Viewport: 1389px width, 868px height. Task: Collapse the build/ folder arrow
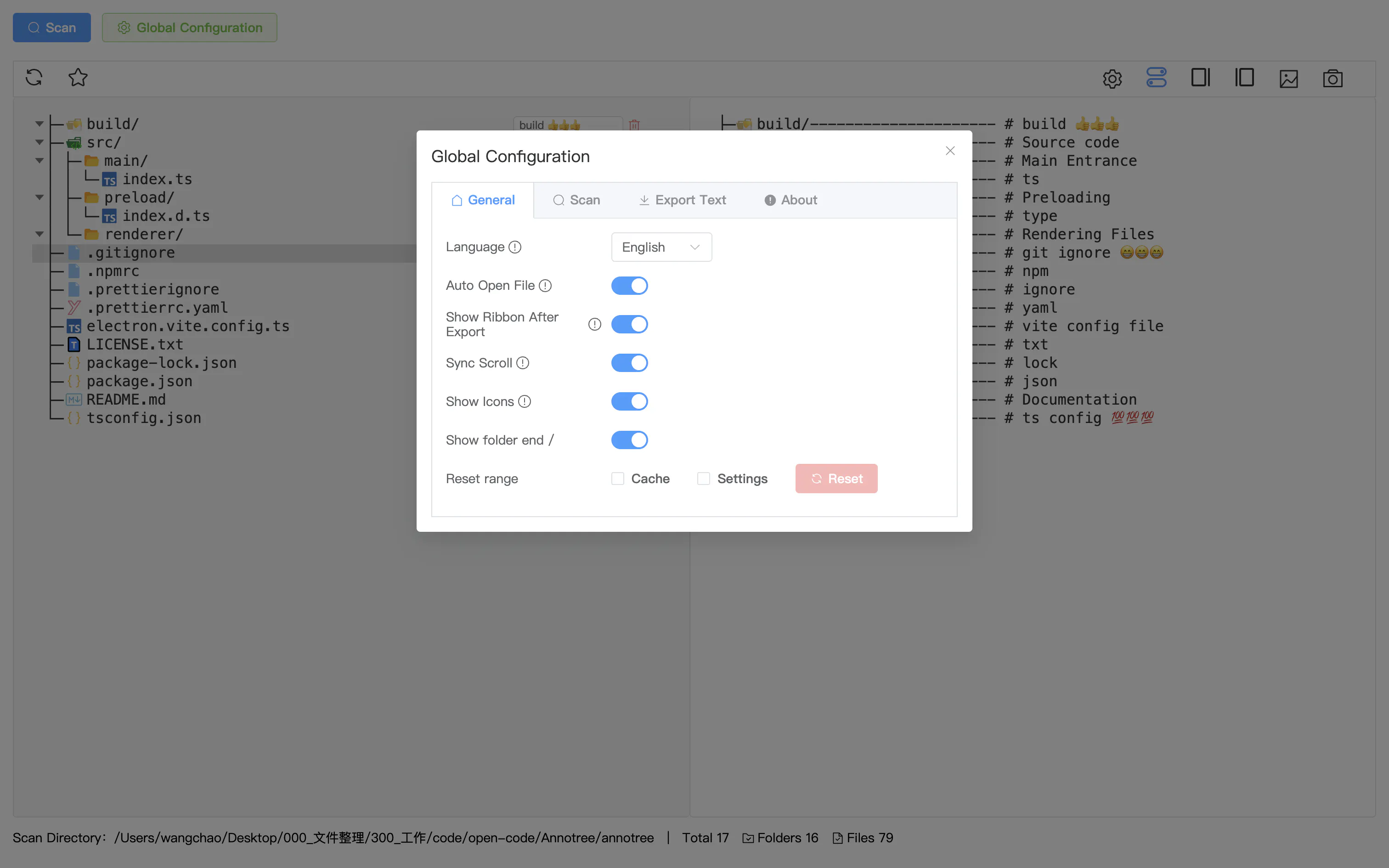(x=39, y=124)
